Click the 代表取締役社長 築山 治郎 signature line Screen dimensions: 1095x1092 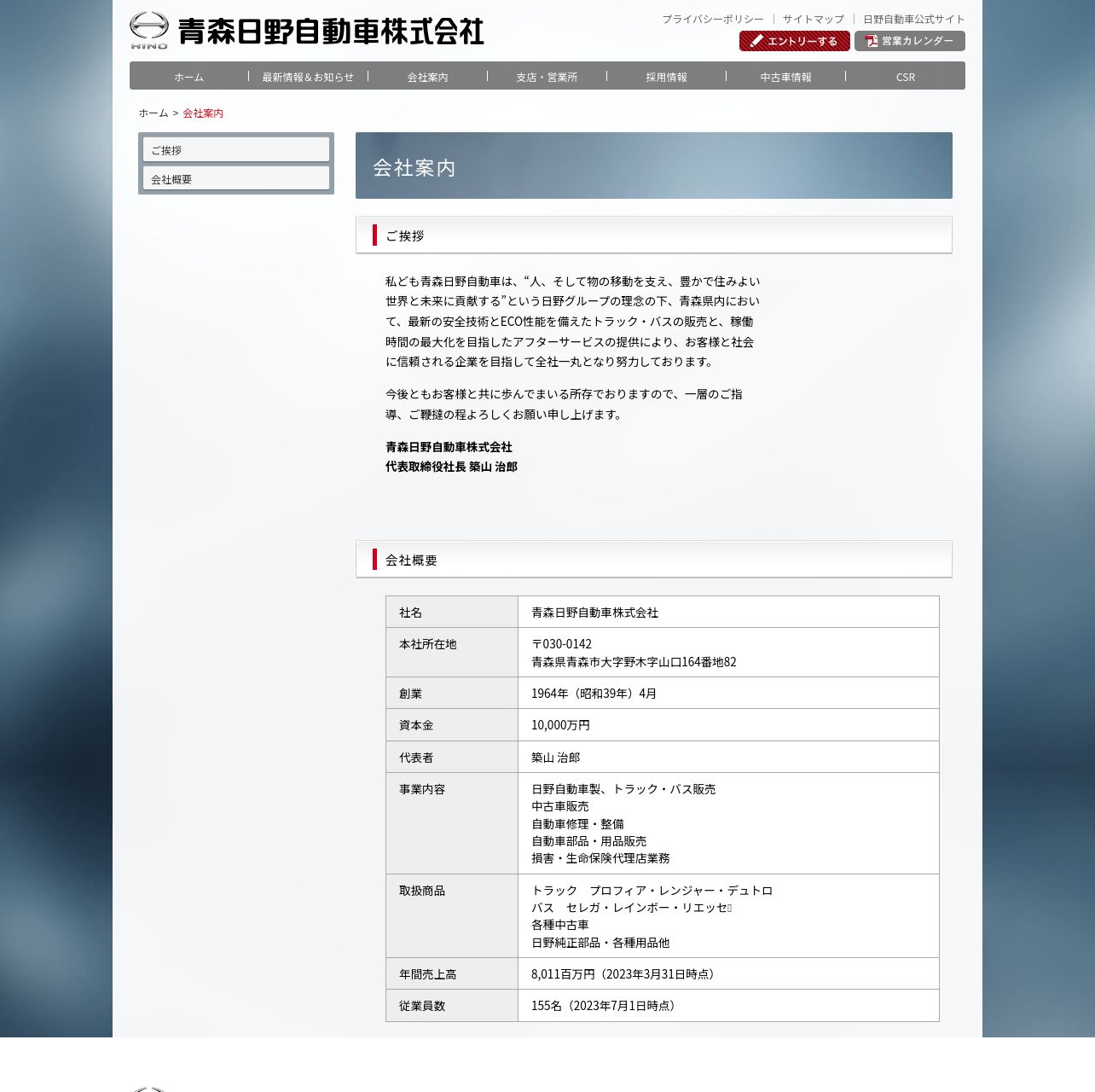click(451, 467)
